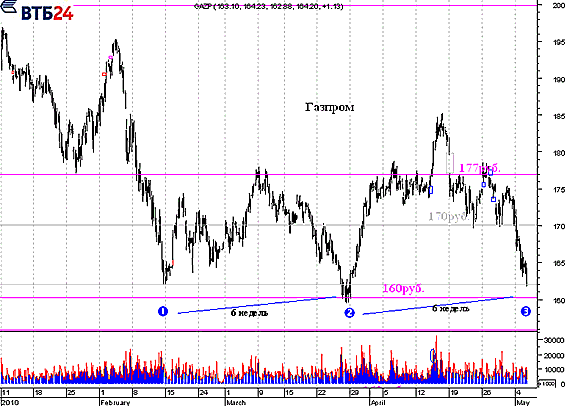Click the 180 price axis value
Screen dimensions: 568x407
[559, 153]
